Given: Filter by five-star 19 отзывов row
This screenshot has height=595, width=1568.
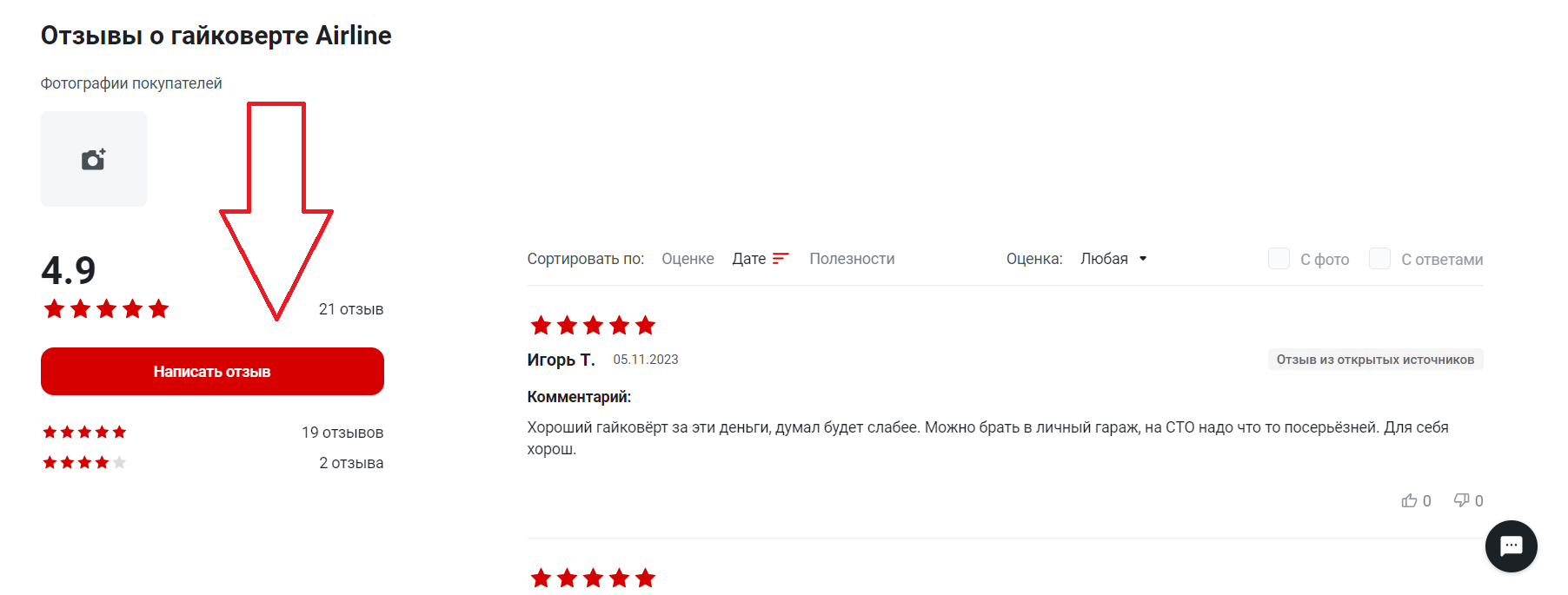Looking at the screenshot, I should click(213, 433).
